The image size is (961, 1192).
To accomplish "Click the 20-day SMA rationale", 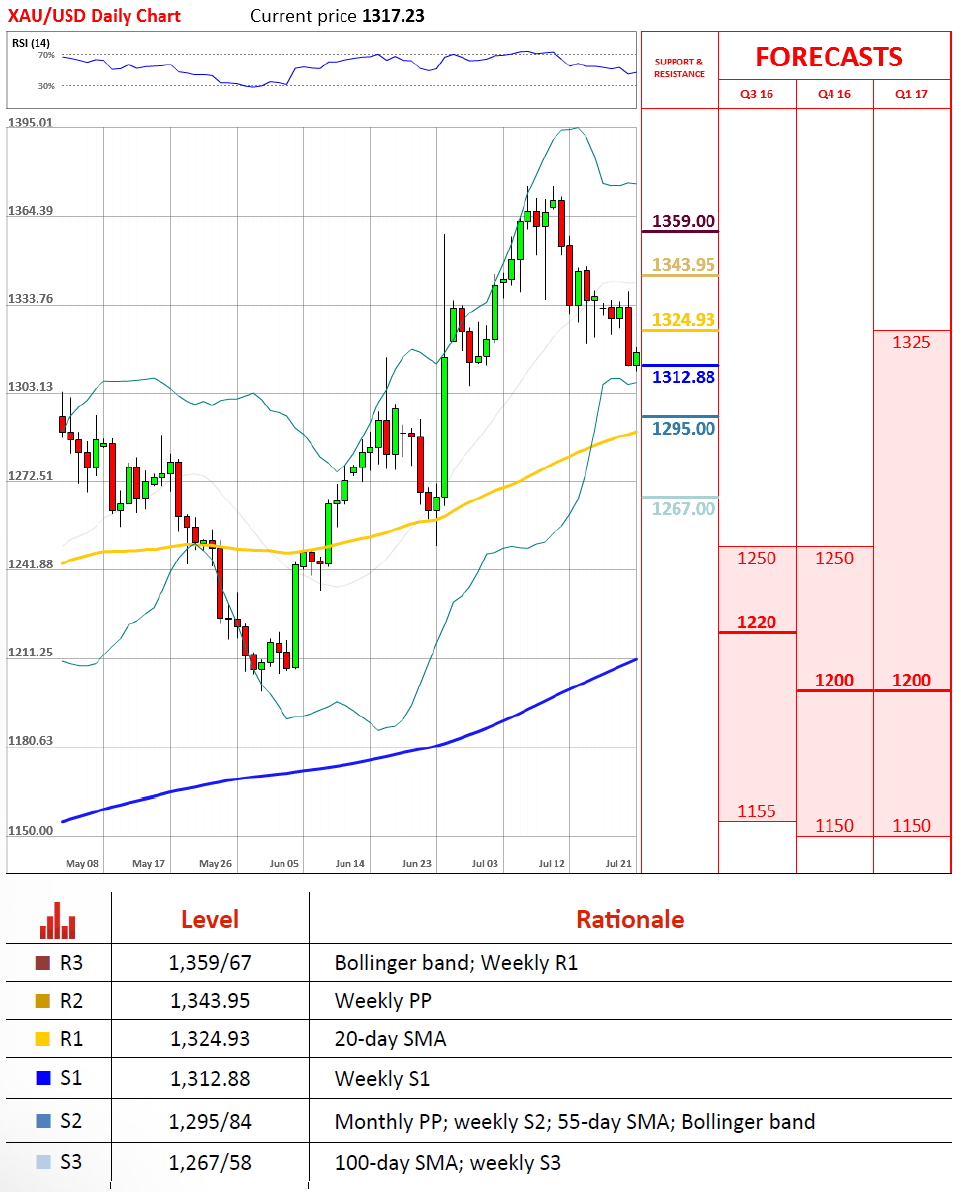I will 391,1039.
